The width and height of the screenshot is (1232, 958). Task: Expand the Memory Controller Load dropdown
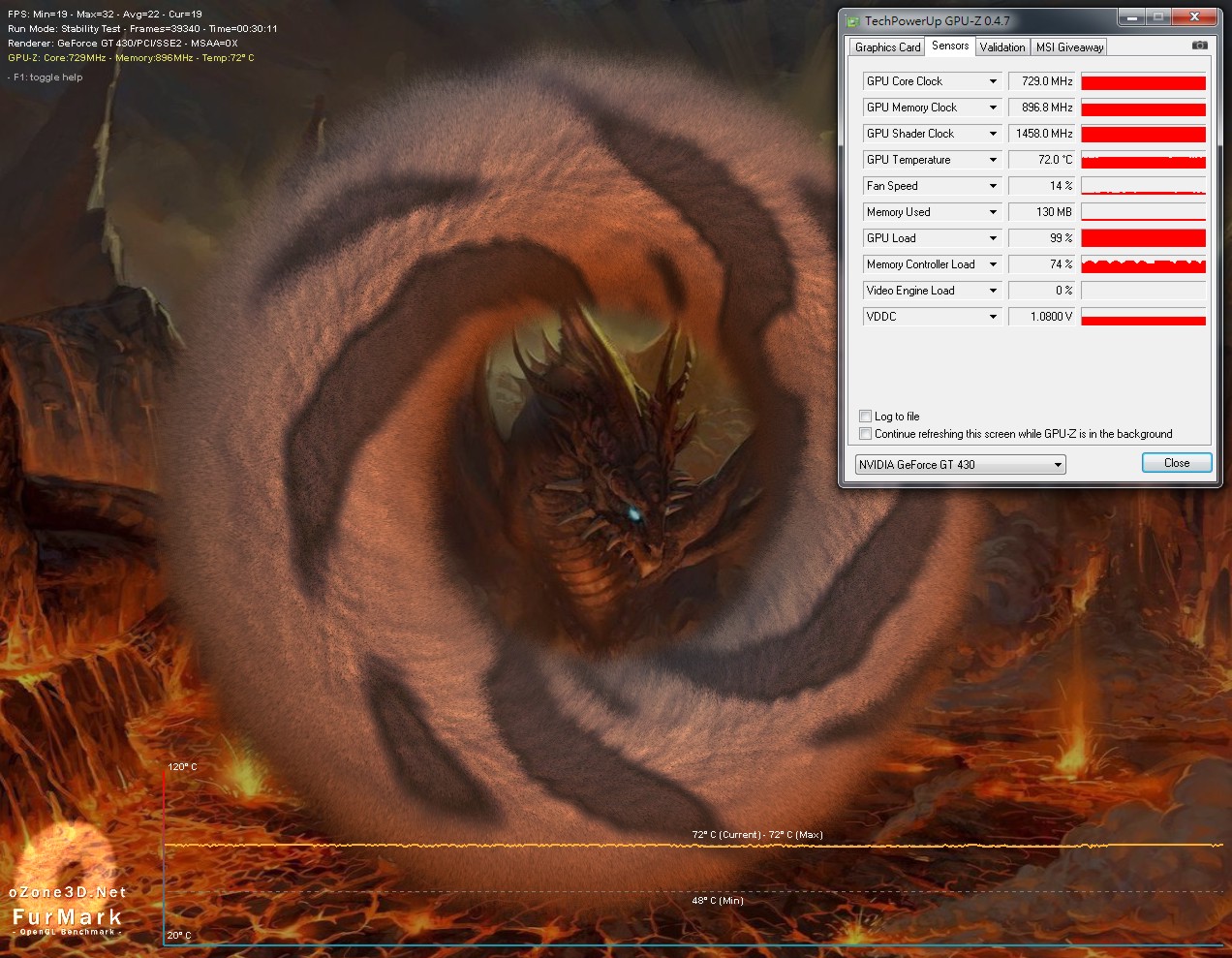[993, 264]
